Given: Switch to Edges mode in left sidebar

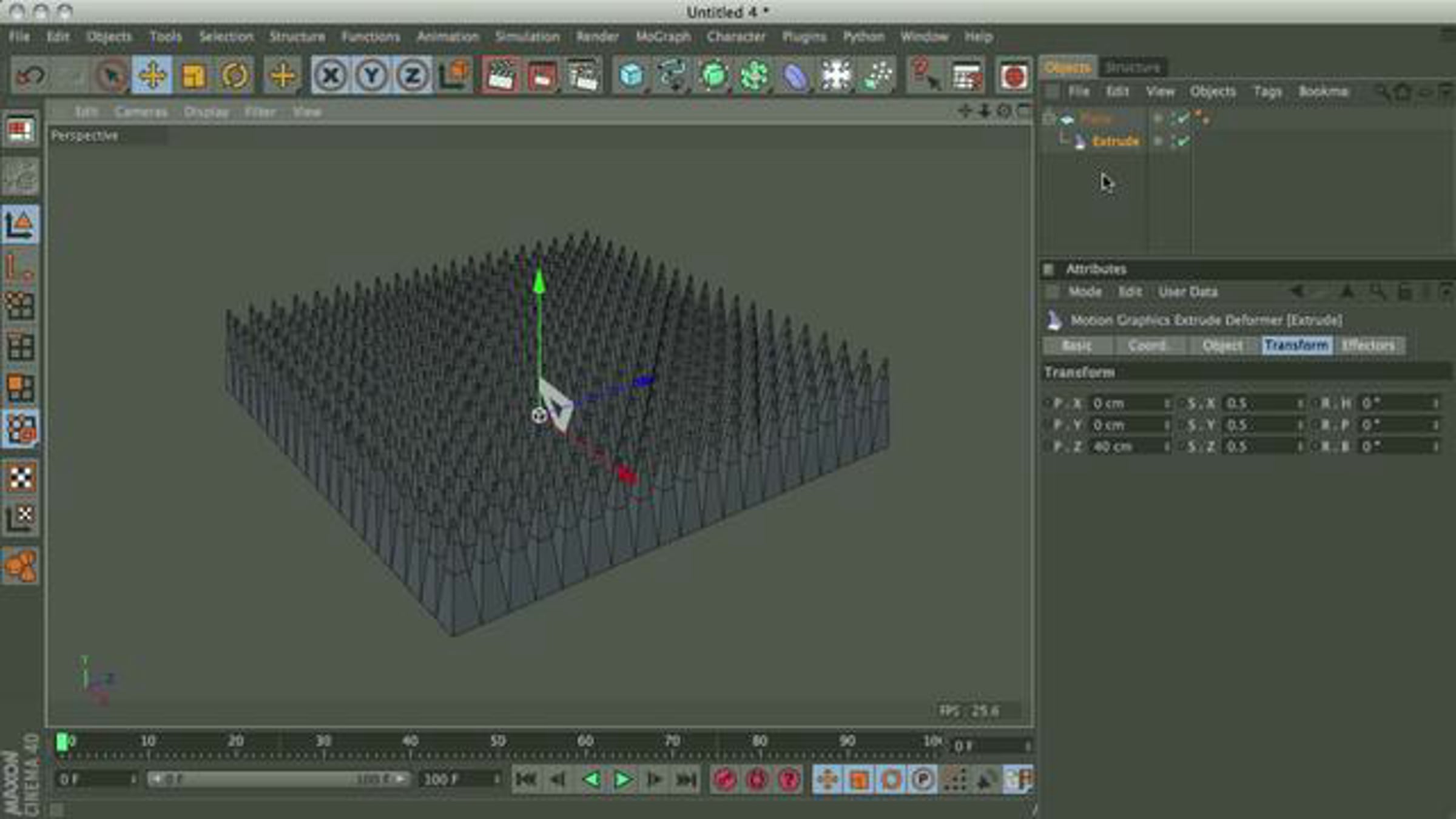Looking at the screenshot, I should [21, 347].
